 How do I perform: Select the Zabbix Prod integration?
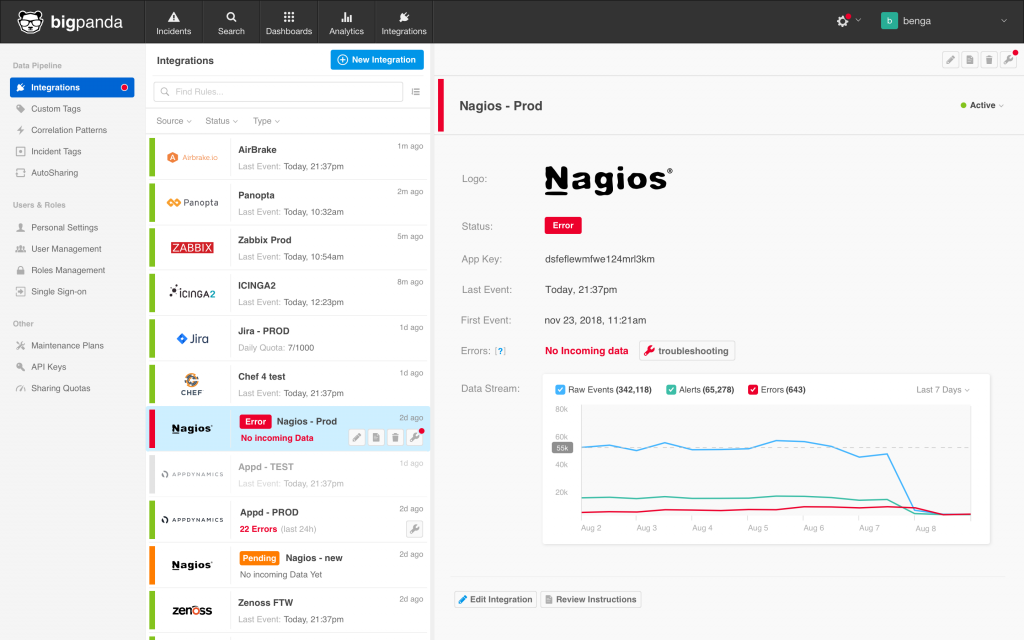coord(288,248)
